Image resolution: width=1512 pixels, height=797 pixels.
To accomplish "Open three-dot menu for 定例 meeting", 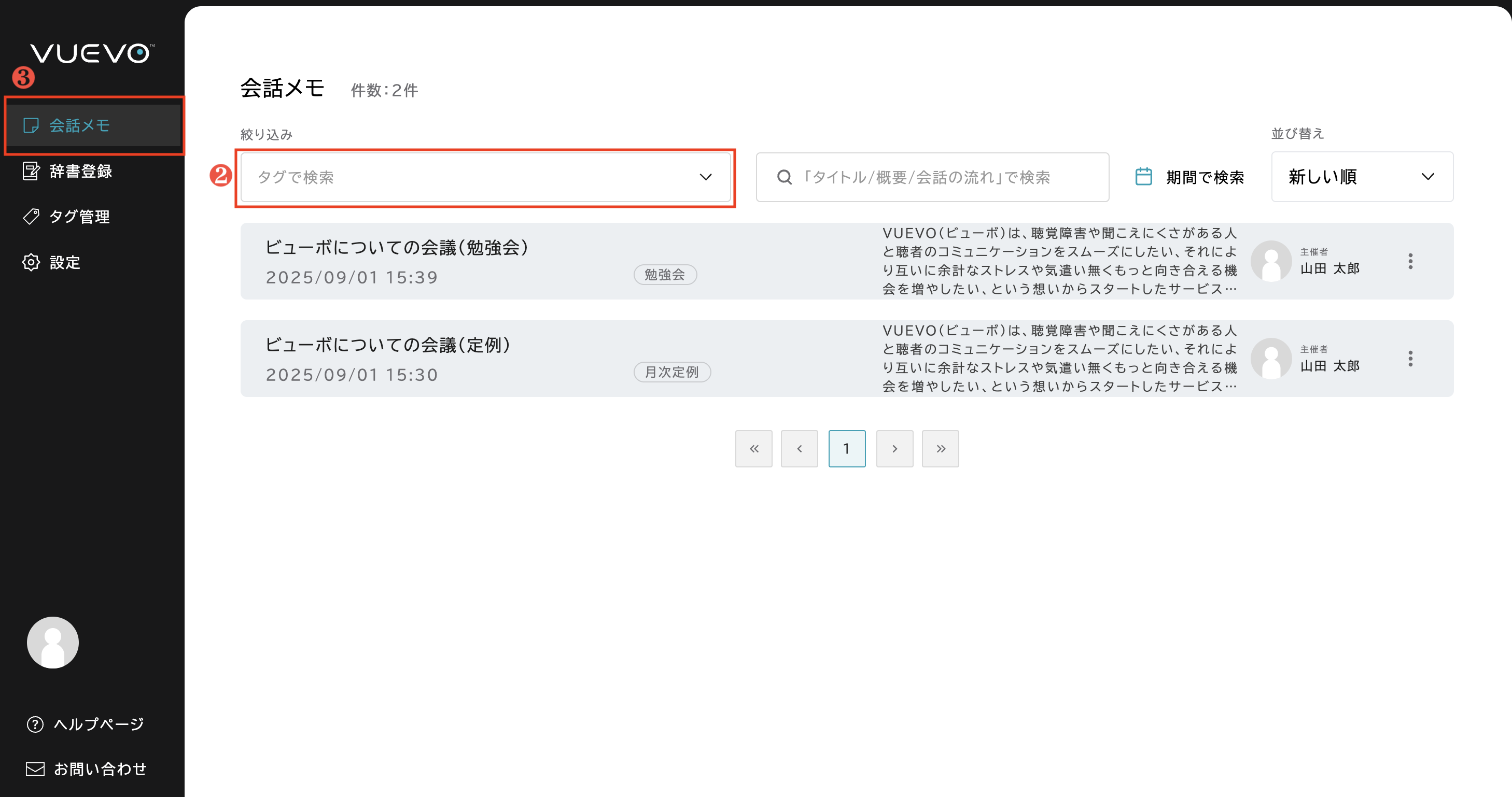I will point(1410,358).
